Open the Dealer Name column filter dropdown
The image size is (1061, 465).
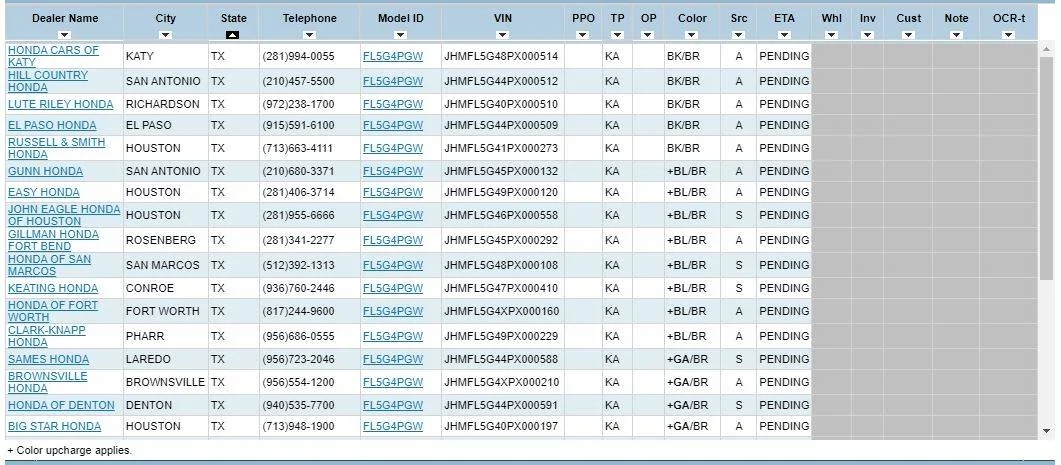click(64, 35)
